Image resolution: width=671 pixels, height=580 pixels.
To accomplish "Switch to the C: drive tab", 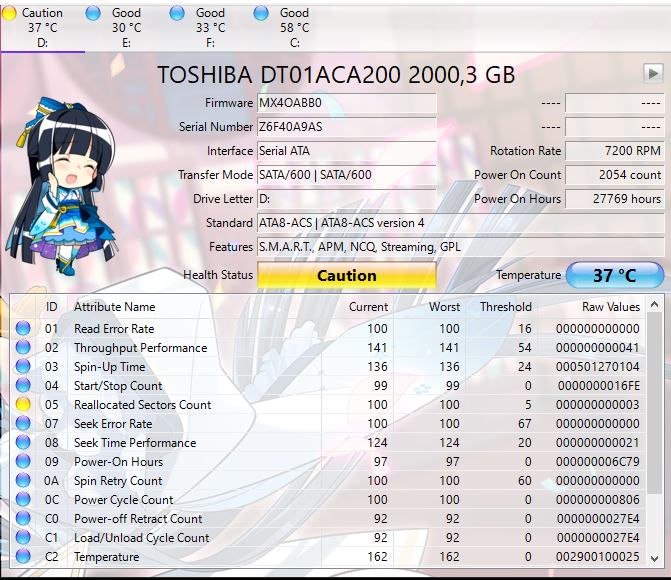I will (x=294, y=28).
